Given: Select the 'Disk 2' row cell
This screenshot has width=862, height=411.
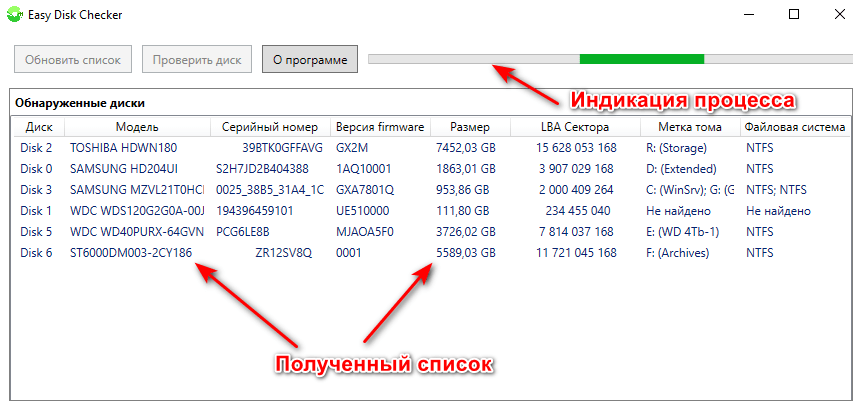Looking at the screenshot, I should [x=36, y=148].
